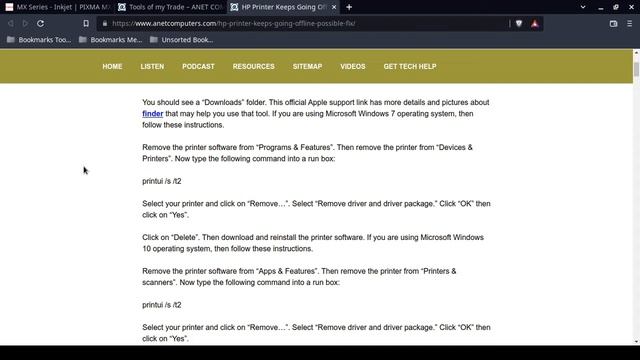Restore down the browser window
Viewport: 640px width, 360px height.
point(616,7)
